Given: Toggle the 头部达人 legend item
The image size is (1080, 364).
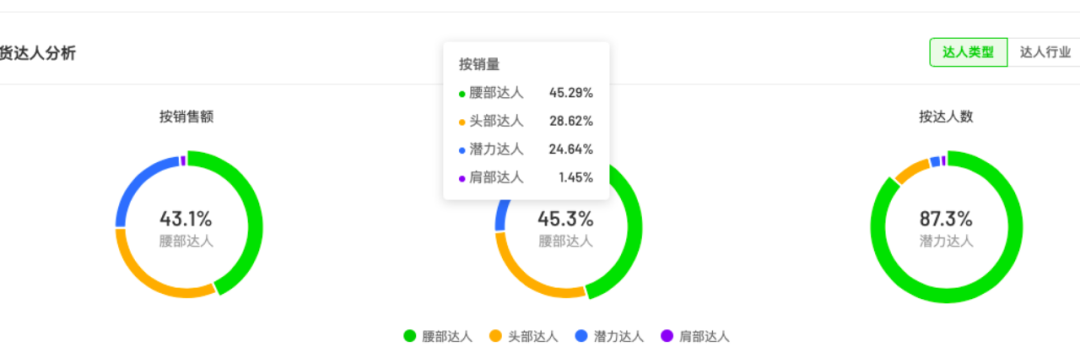Looking at the screenshot, I should [x=523, y=336].
